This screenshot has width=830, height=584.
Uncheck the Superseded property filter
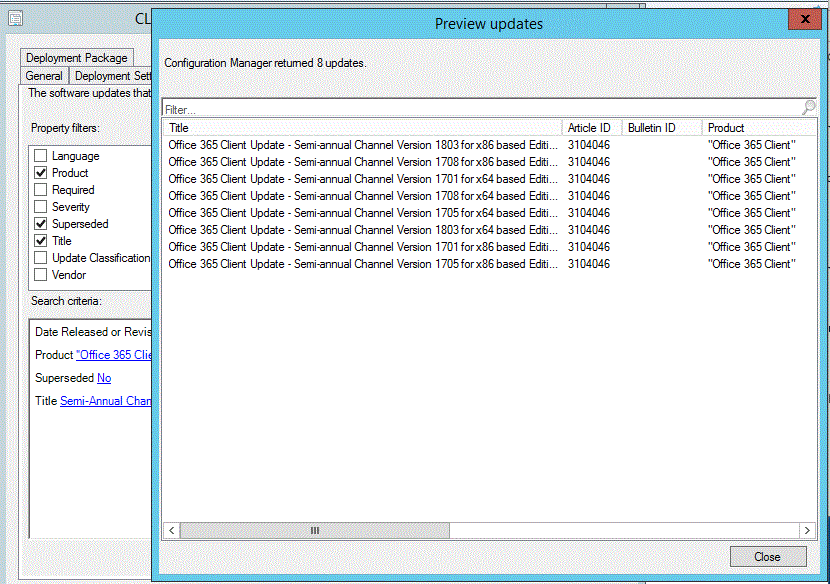tap(40, 223)
